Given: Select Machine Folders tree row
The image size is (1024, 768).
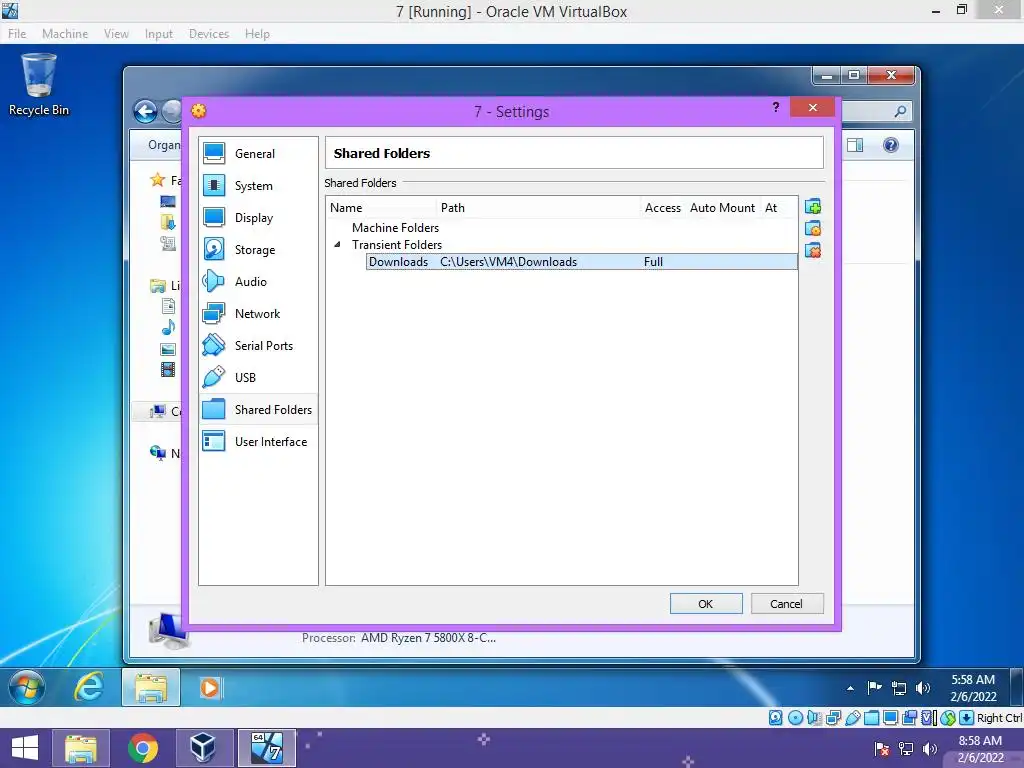Looking at the screenshot, I should [x=395, y=227].
